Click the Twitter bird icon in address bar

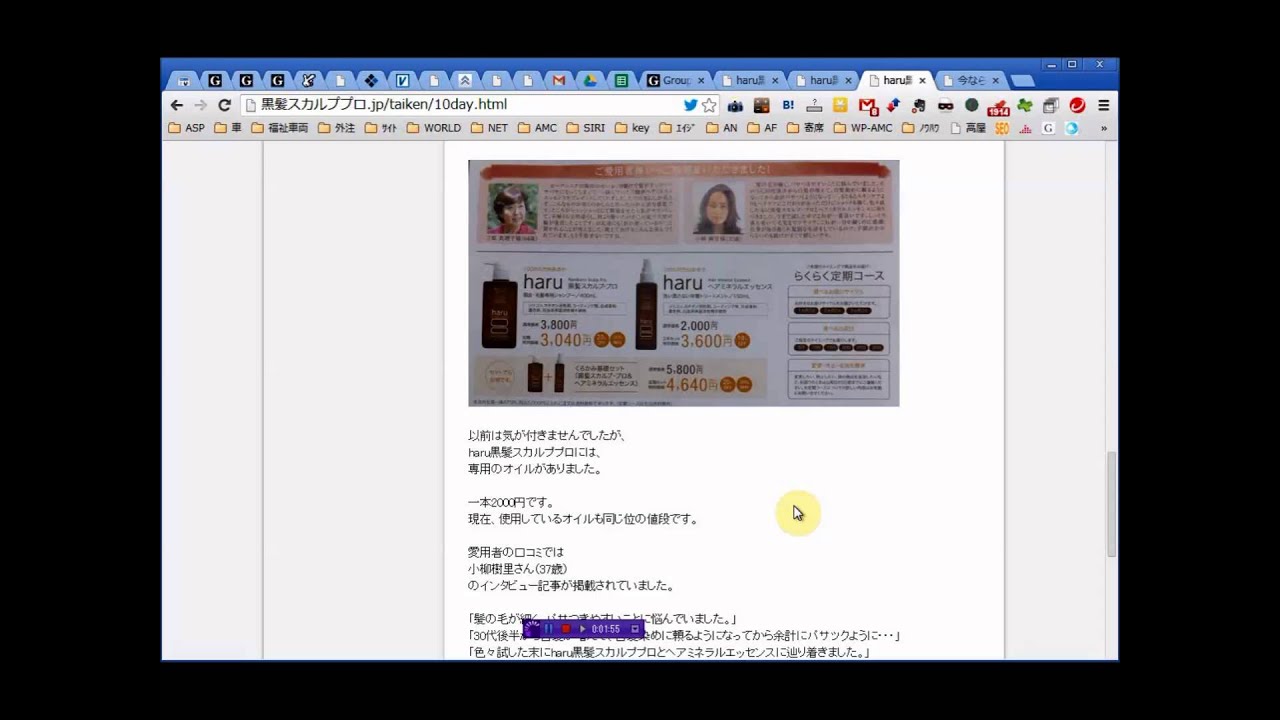(690, 105)
